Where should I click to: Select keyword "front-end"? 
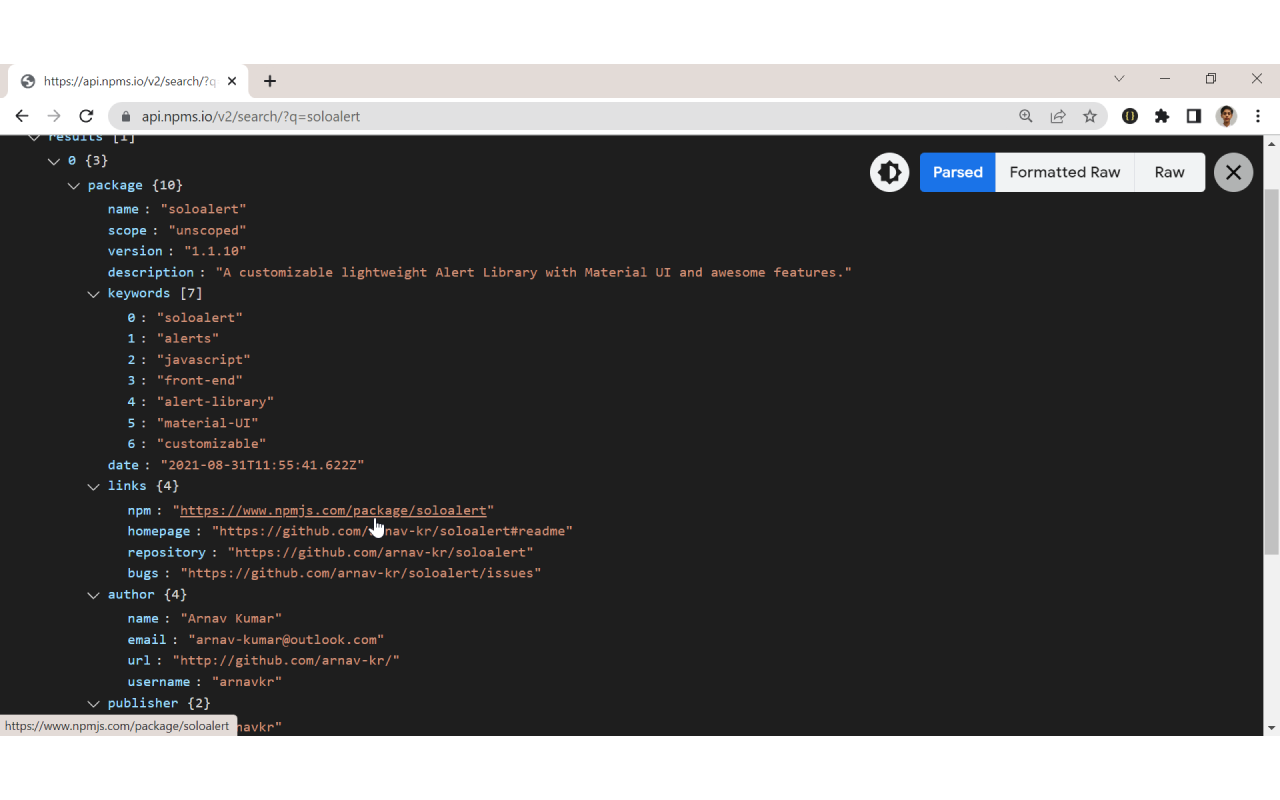tap(200, 380)
